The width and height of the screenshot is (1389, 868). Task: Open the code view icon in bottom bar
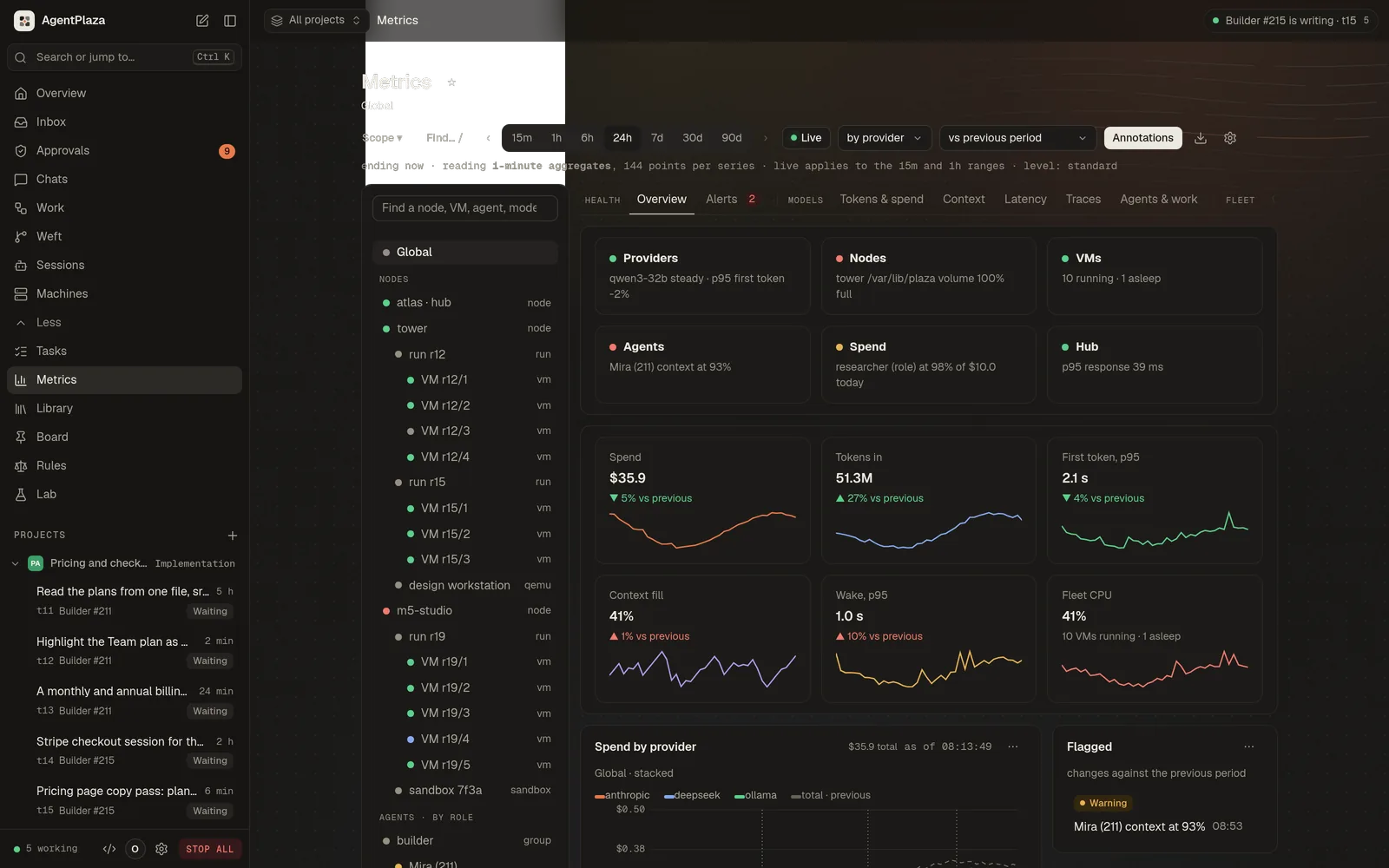[109, 849]
